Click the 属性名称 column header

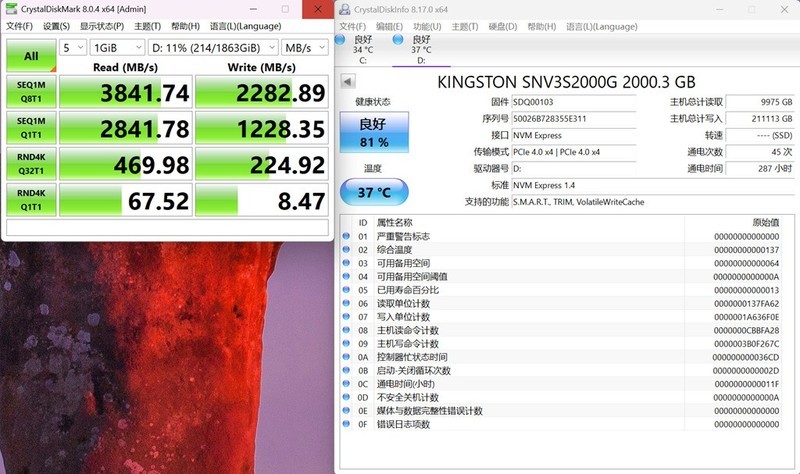[x=394, y=222]
